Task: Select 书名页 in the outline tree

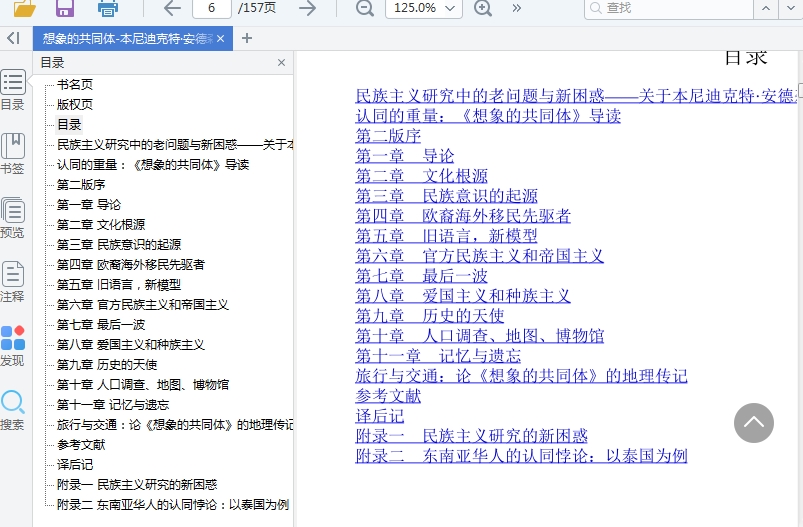Action: 75,84
